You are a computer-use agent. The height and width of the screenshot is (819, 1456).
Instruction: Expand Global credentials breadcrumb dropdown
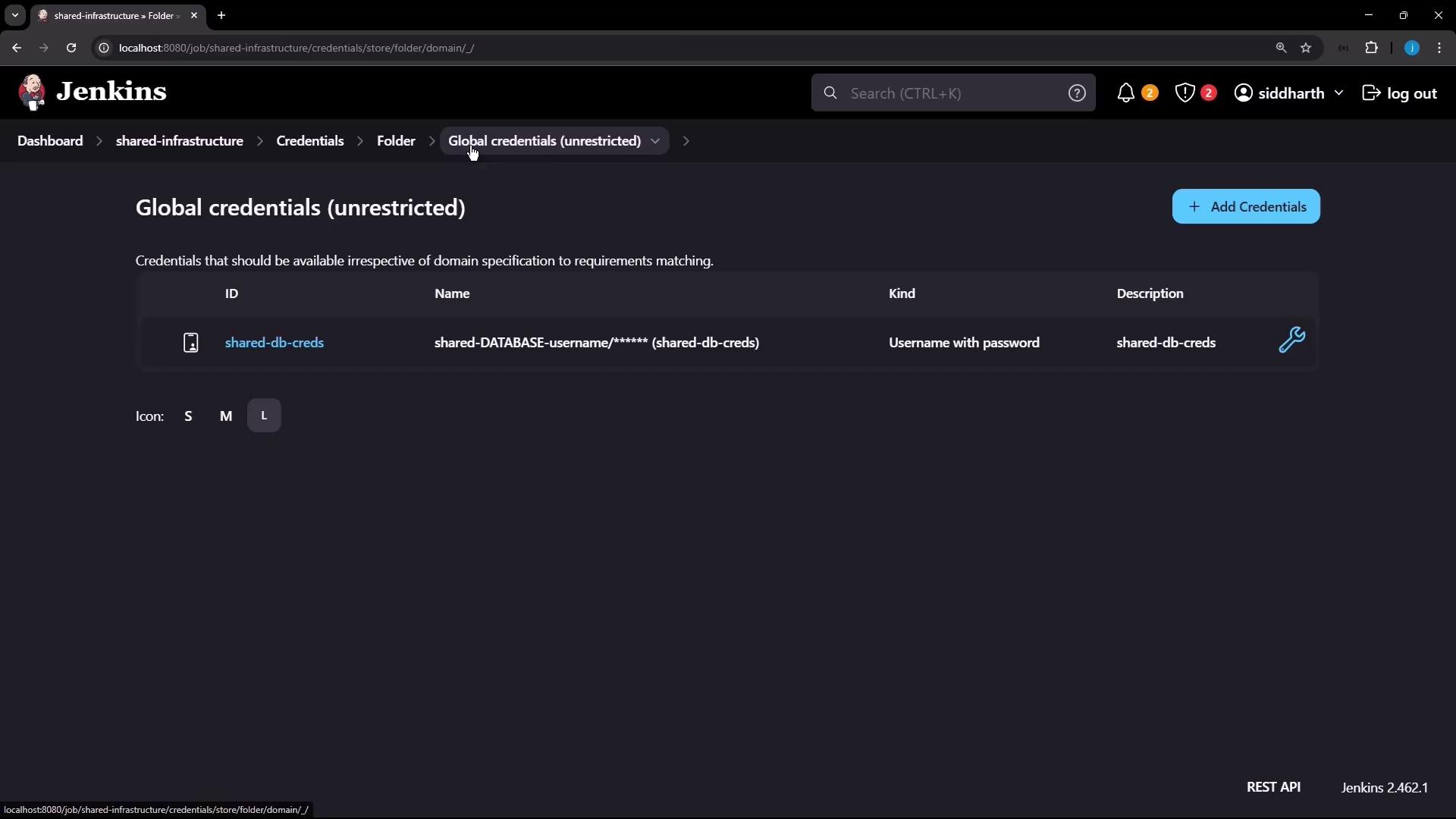pos(655,141)
